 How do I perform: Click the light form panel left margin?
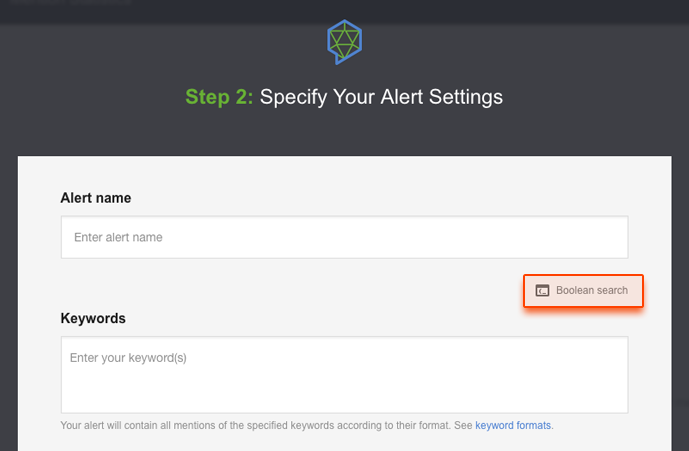pyautogui.click(x=39, y=303)
